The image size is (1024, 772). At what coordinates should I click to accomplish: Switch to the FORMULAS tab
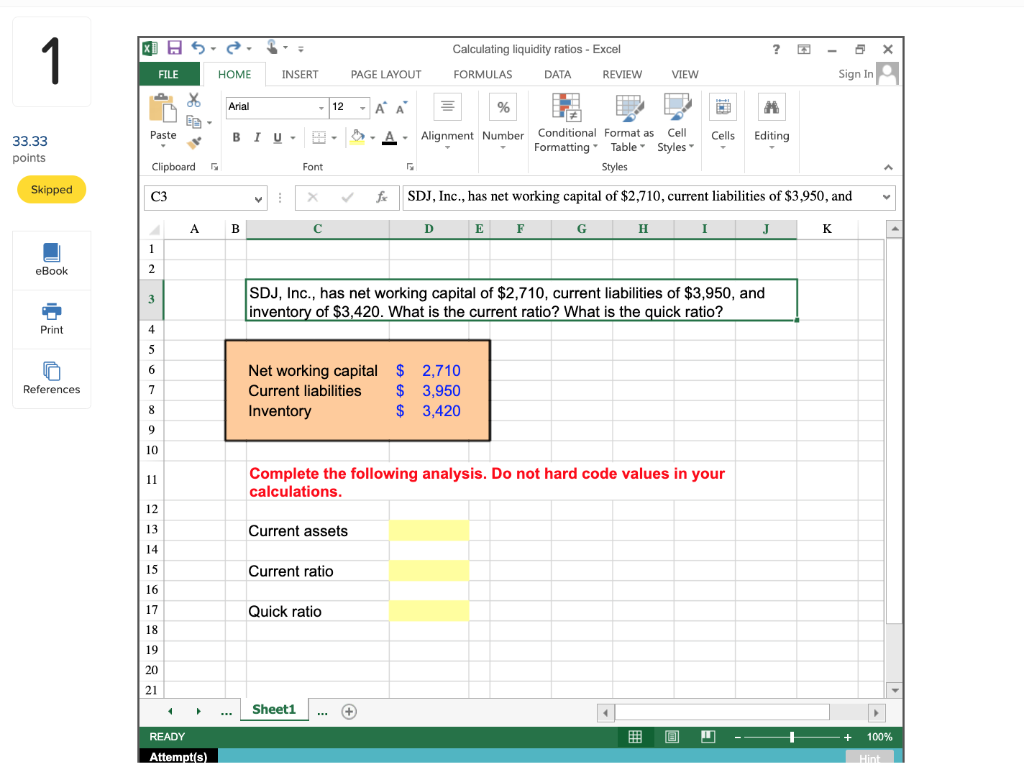483,74
